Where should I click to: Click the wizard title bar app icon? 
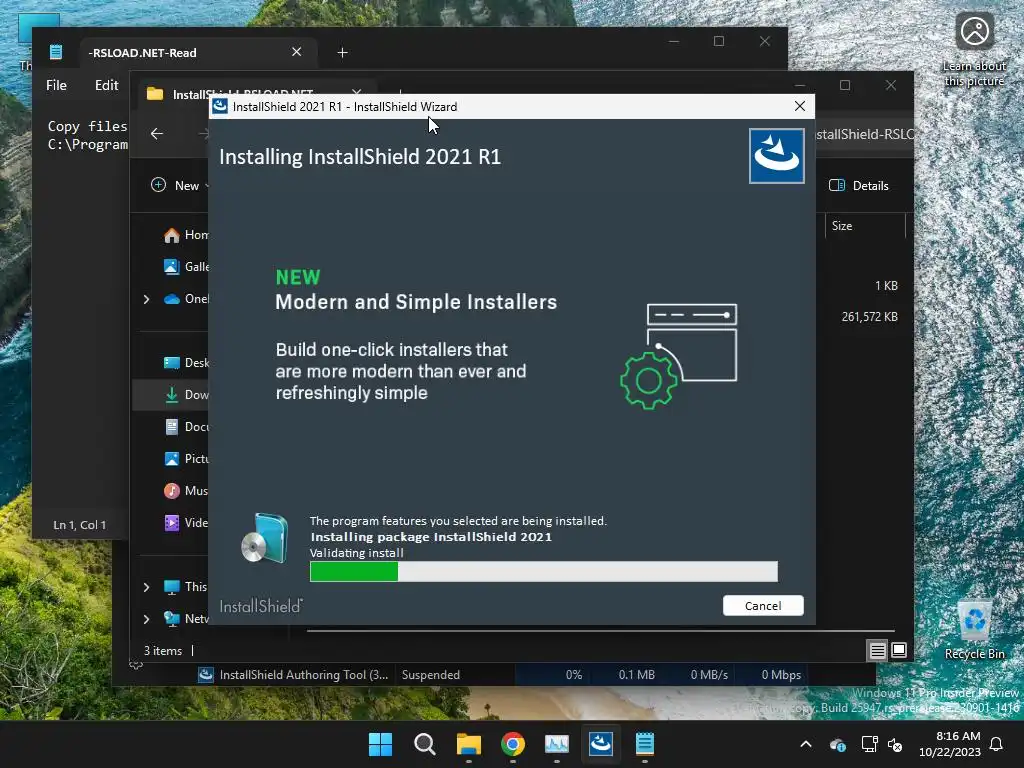click(x=220, y=106)
